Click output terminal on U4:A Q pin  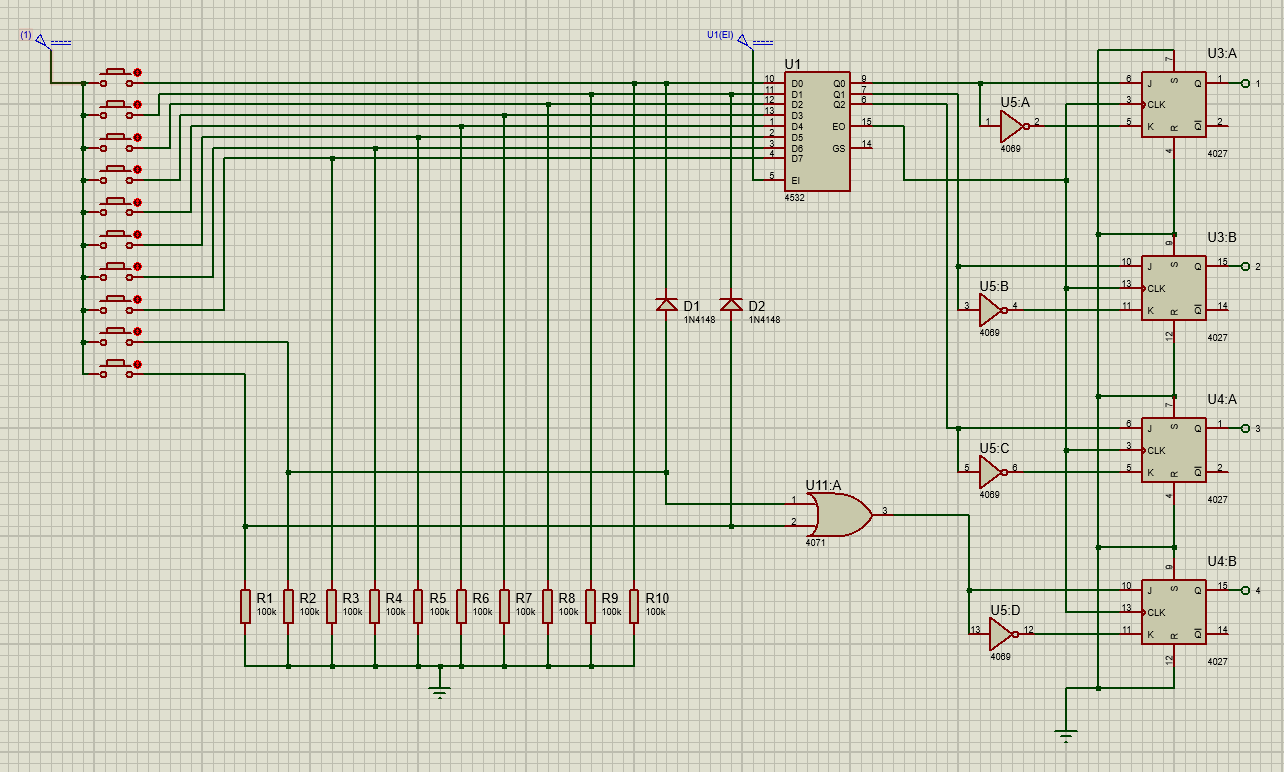1245,428
